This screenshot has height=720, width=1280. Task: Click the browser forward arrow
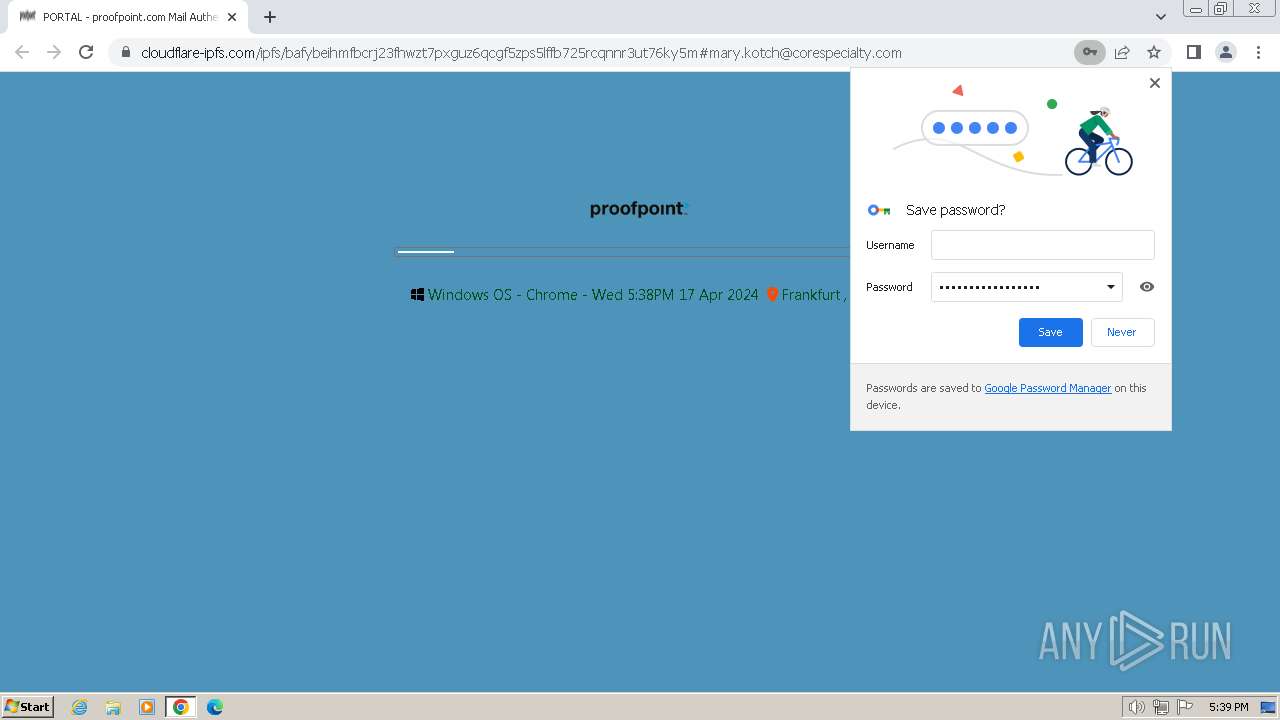[54, 52]
